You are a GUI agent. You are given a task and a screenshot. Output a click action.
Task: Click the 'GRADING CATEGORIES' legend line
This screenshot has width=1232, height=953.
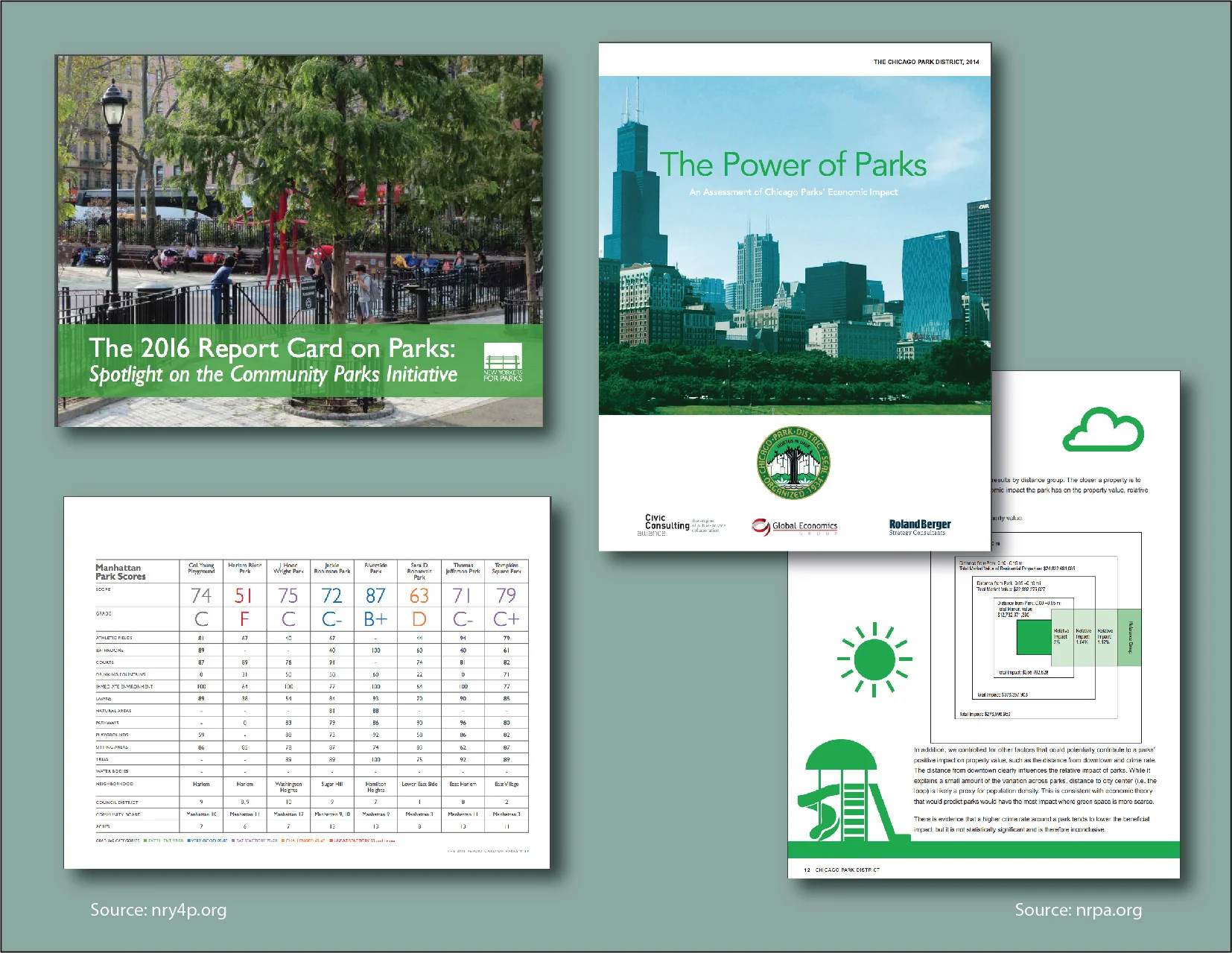pos(245,840)
